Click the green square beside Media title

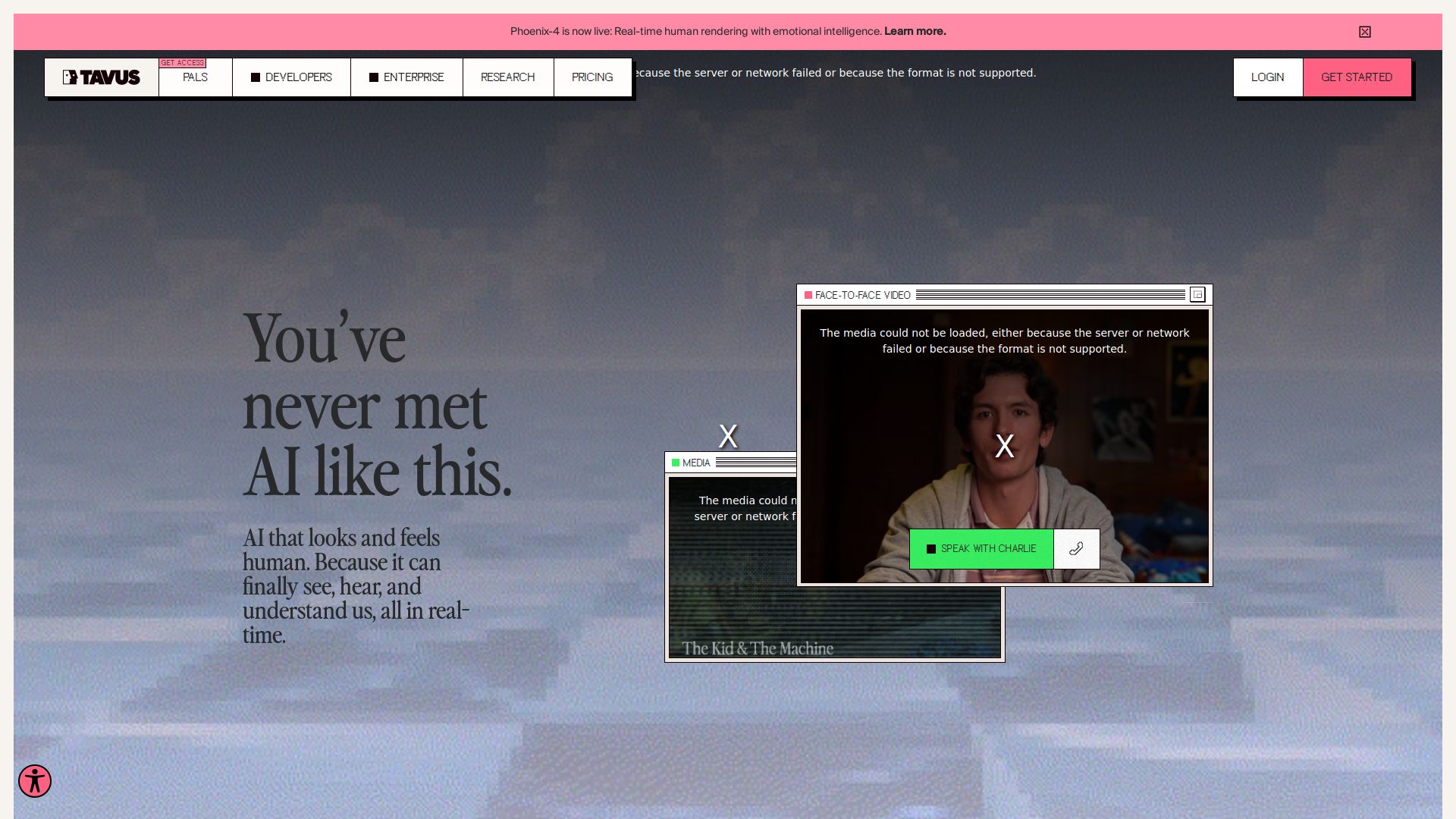(x=676, y=463)
